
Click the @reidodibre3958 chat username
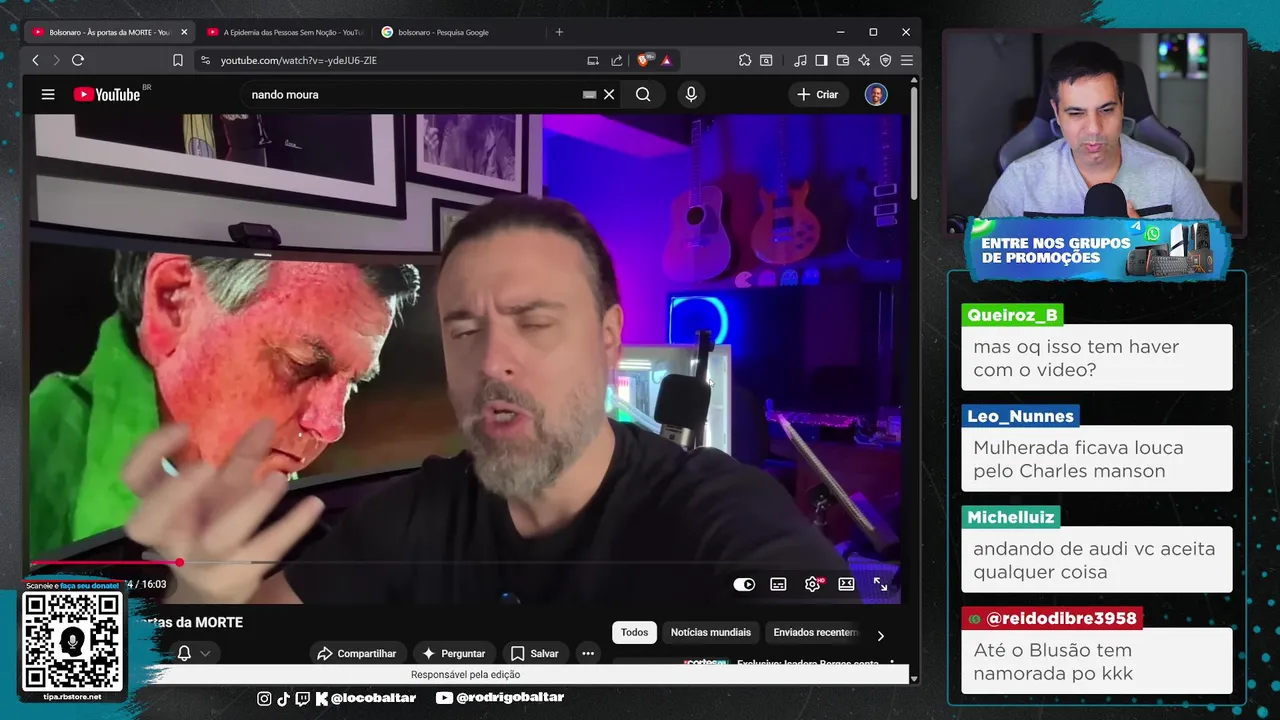click(1052, 618)
